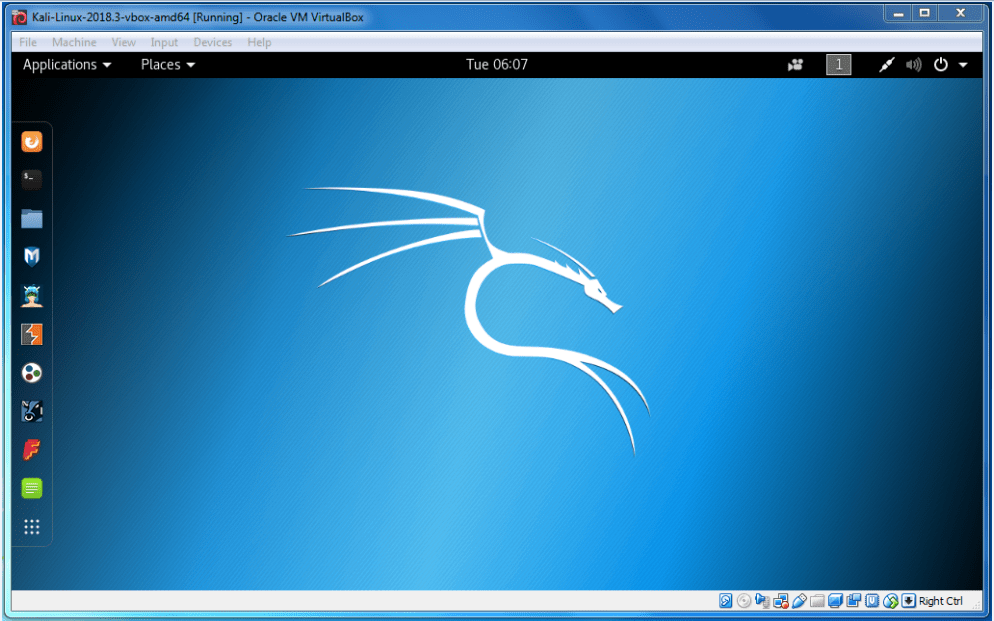
Task: Click display monitor icon in status bar
Action: (x=836, y=601)
